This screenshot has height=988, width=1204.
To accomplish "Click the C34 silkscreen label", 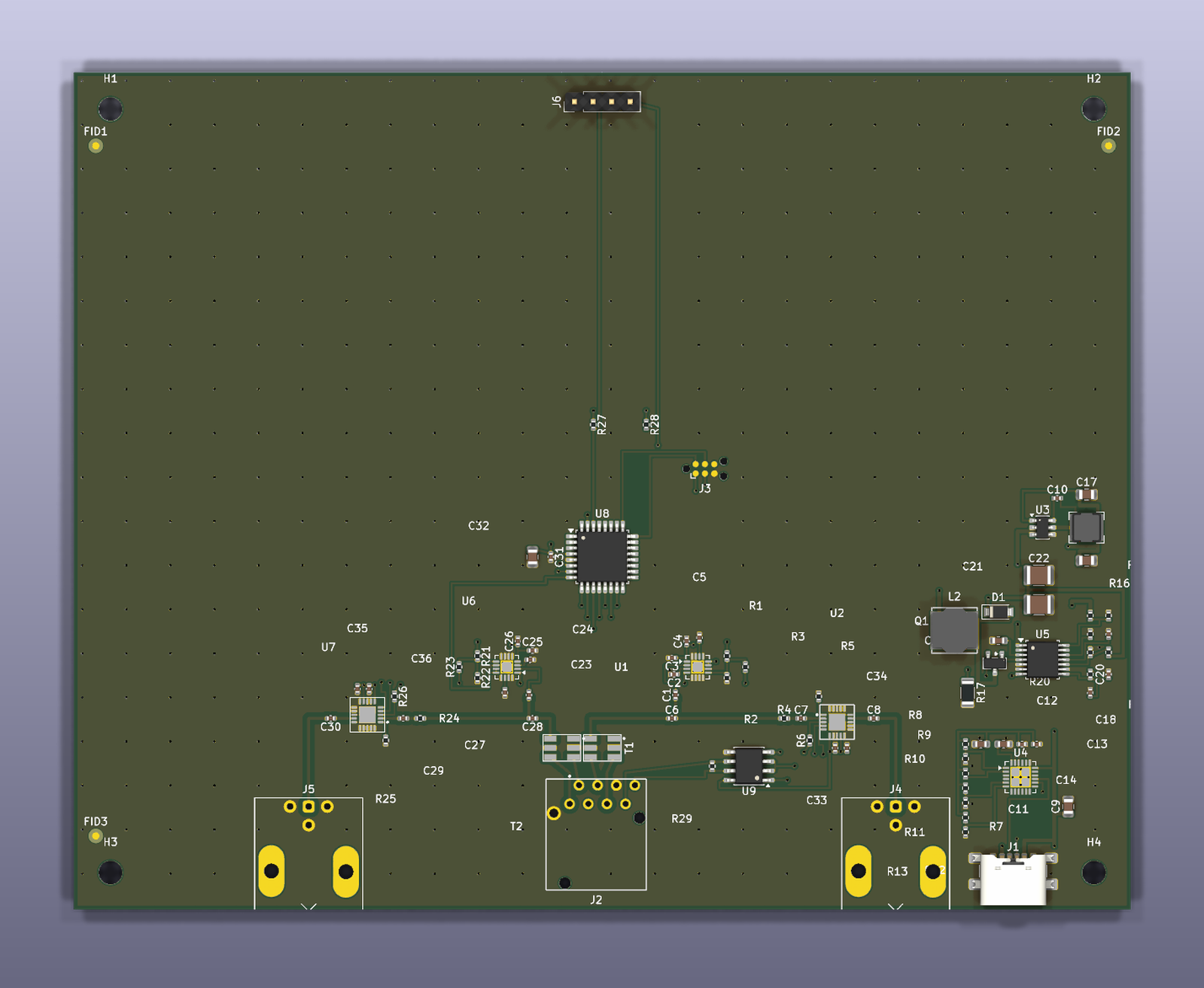I will tap(877, 676).
